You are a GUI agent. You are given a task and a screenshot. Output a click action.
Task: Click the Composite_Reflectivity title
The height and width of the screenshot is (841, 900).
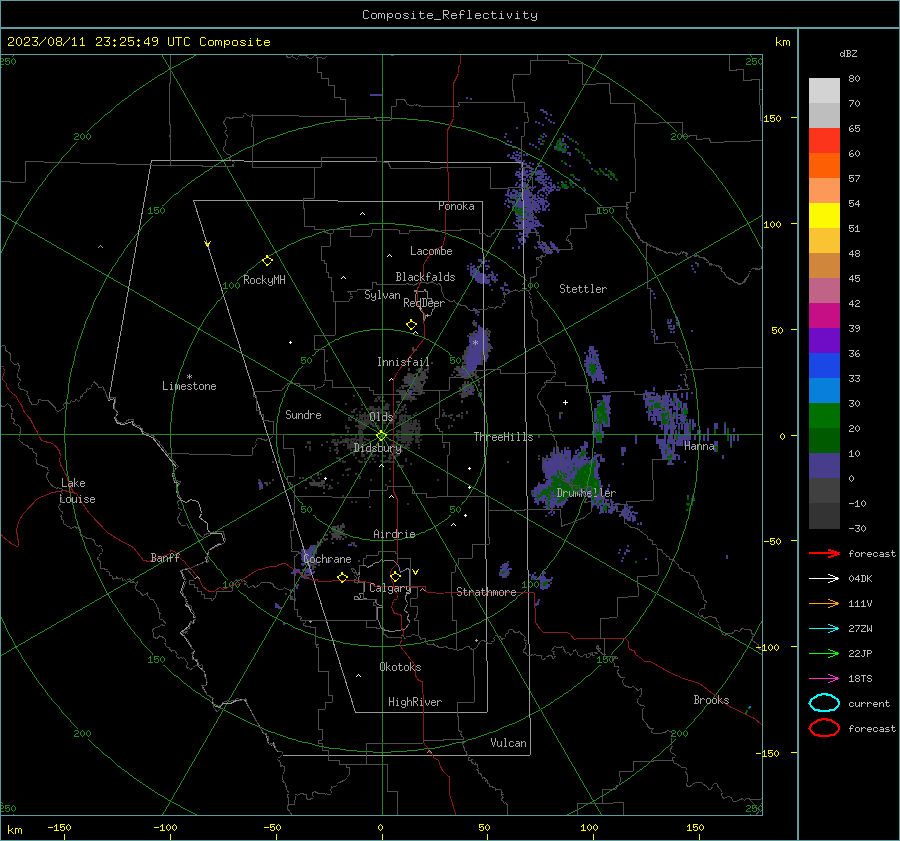click(450, 15)
